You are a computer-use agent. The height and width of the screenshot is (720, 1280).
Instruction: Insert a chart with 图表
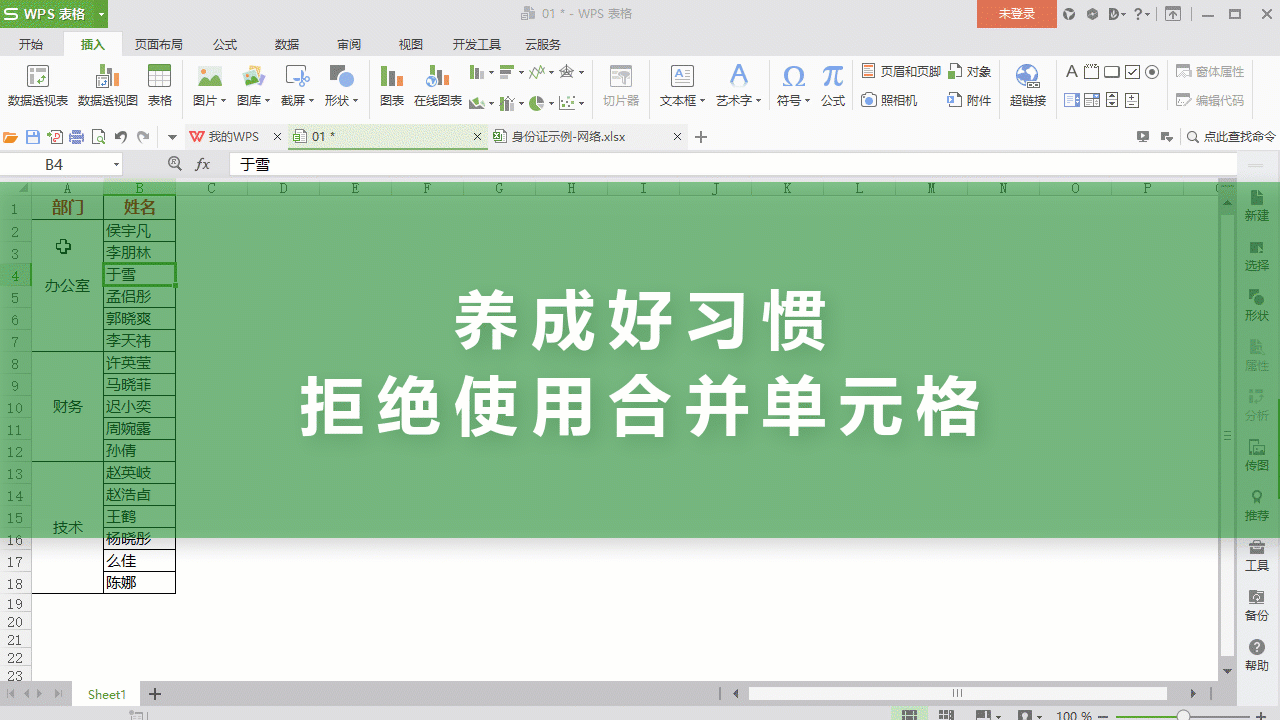(x=392, y=86)
